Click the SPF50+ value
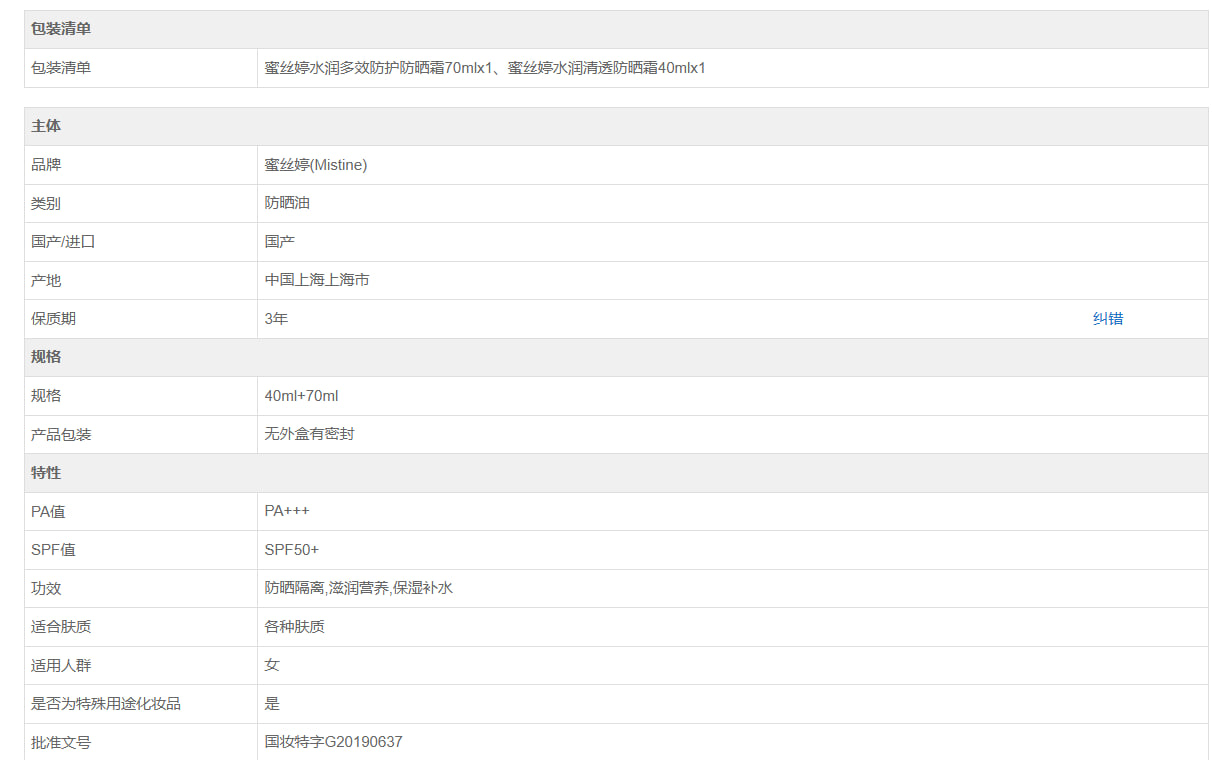Image resolution: width=1231 pixels, height=760 pixels. pyautogui.click(x=292, y=550)
